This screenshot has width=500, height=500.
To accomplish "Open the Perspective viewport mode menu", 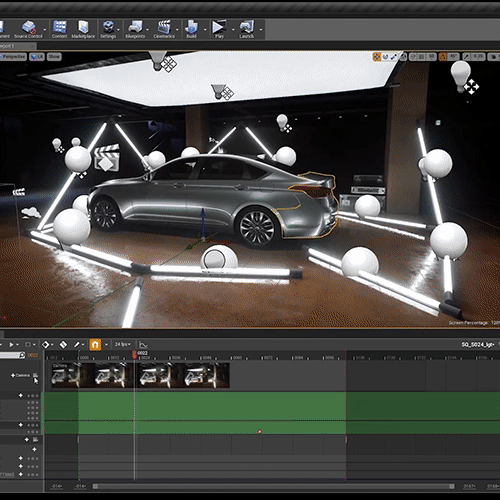I will click(x=13, y=57).
